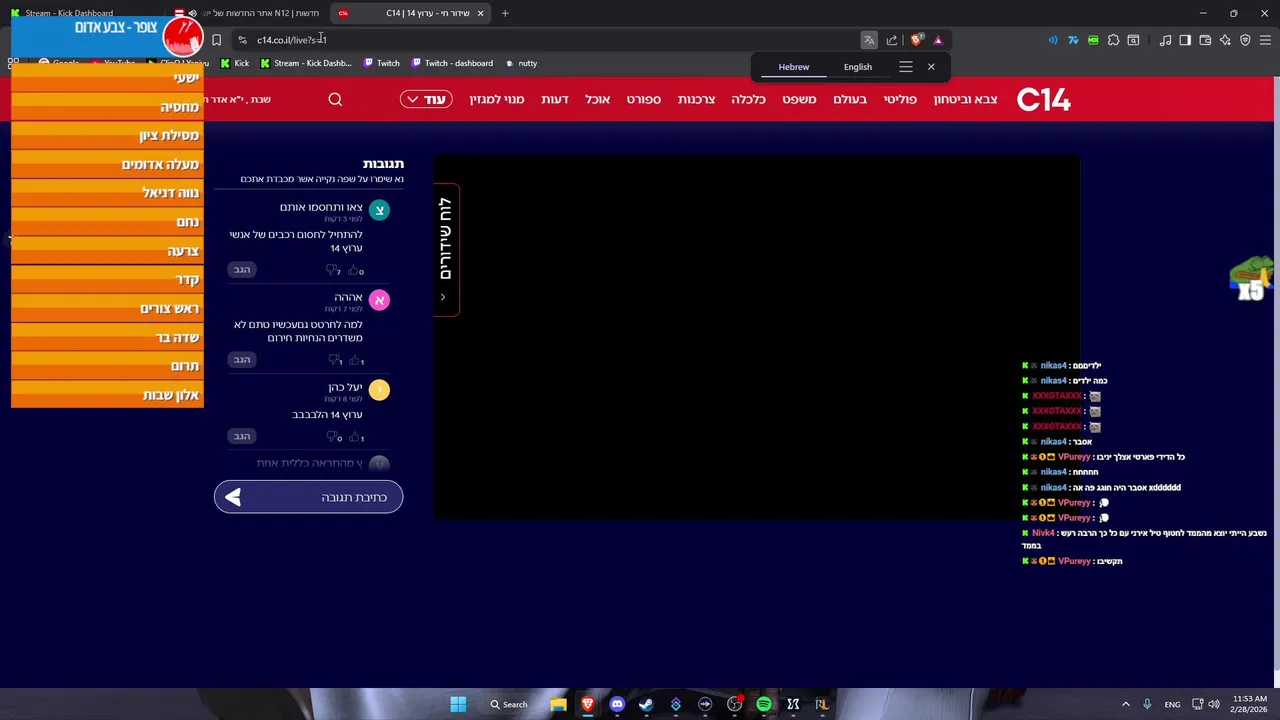Viewport: 1280px width, 720px height.
Task: Open the אוכל nav section
Action: coord(597,99)
